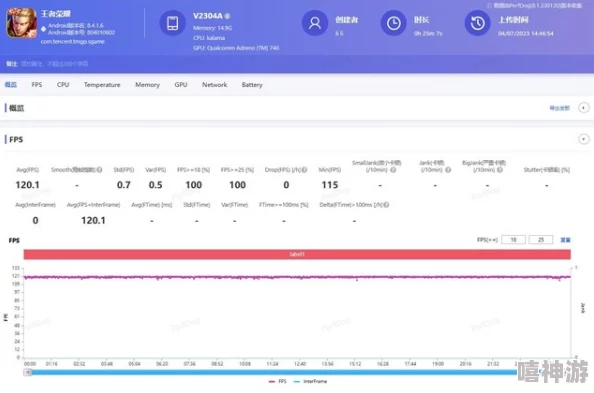Toggle the InterFrame series in chart legend

tap(310, 381)
